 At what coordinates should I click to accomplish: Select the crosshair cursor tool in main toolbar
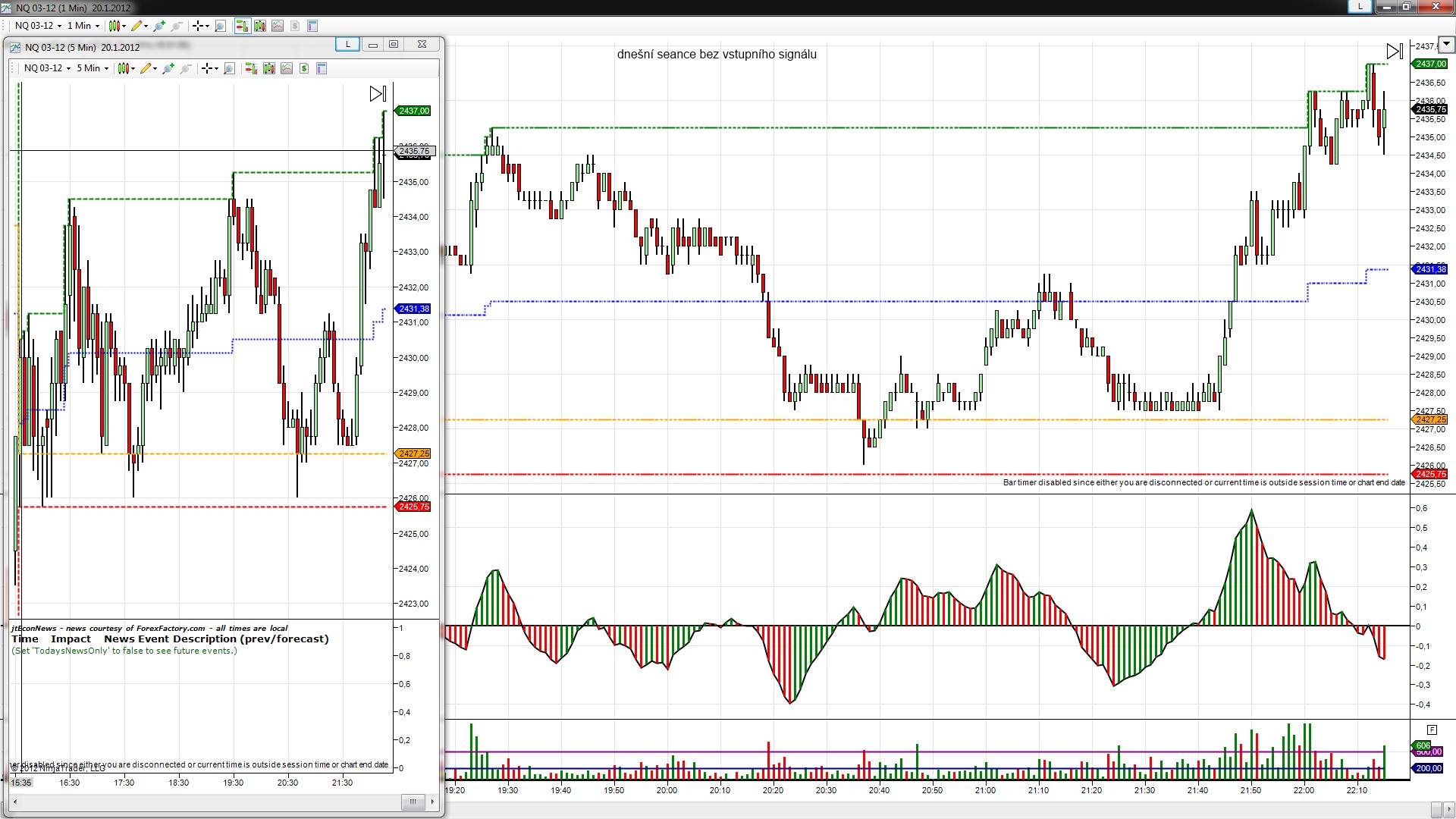[199, 26]
